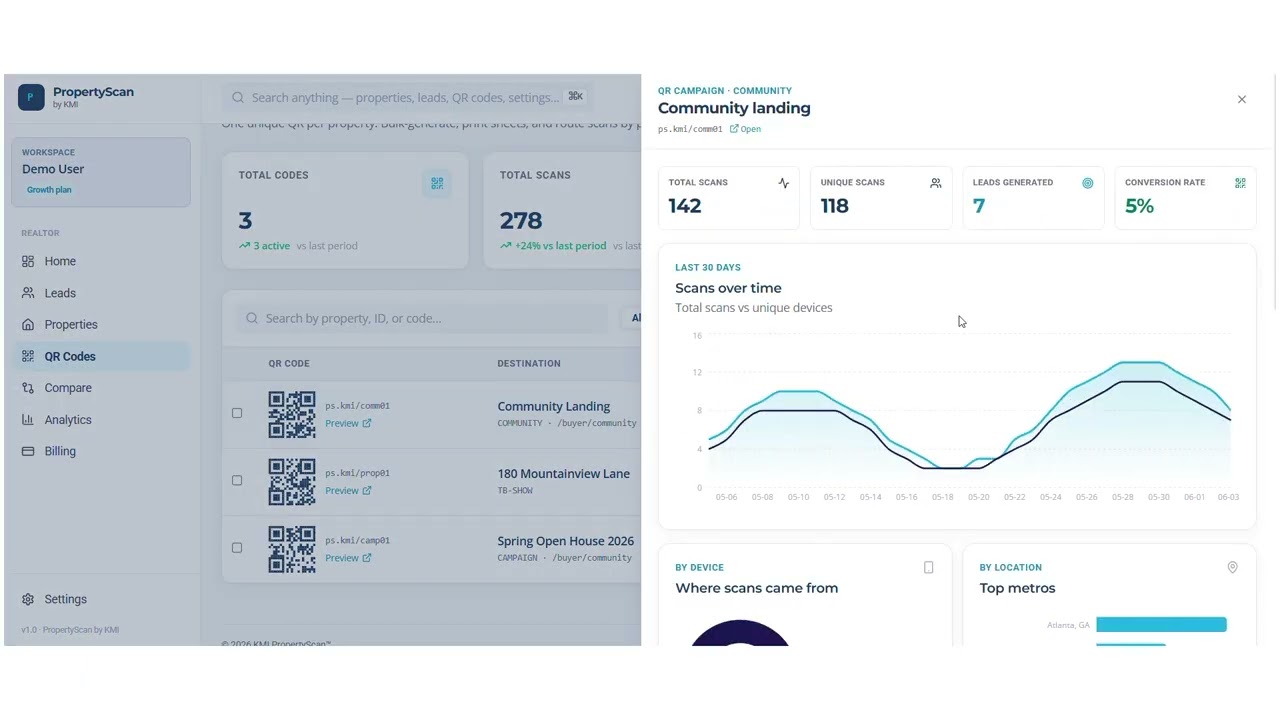Image resolution: width=1280 pixels, height=720 pixels.
Task: Click the QR icon on Total Codes card
Action: pos(437,183)
